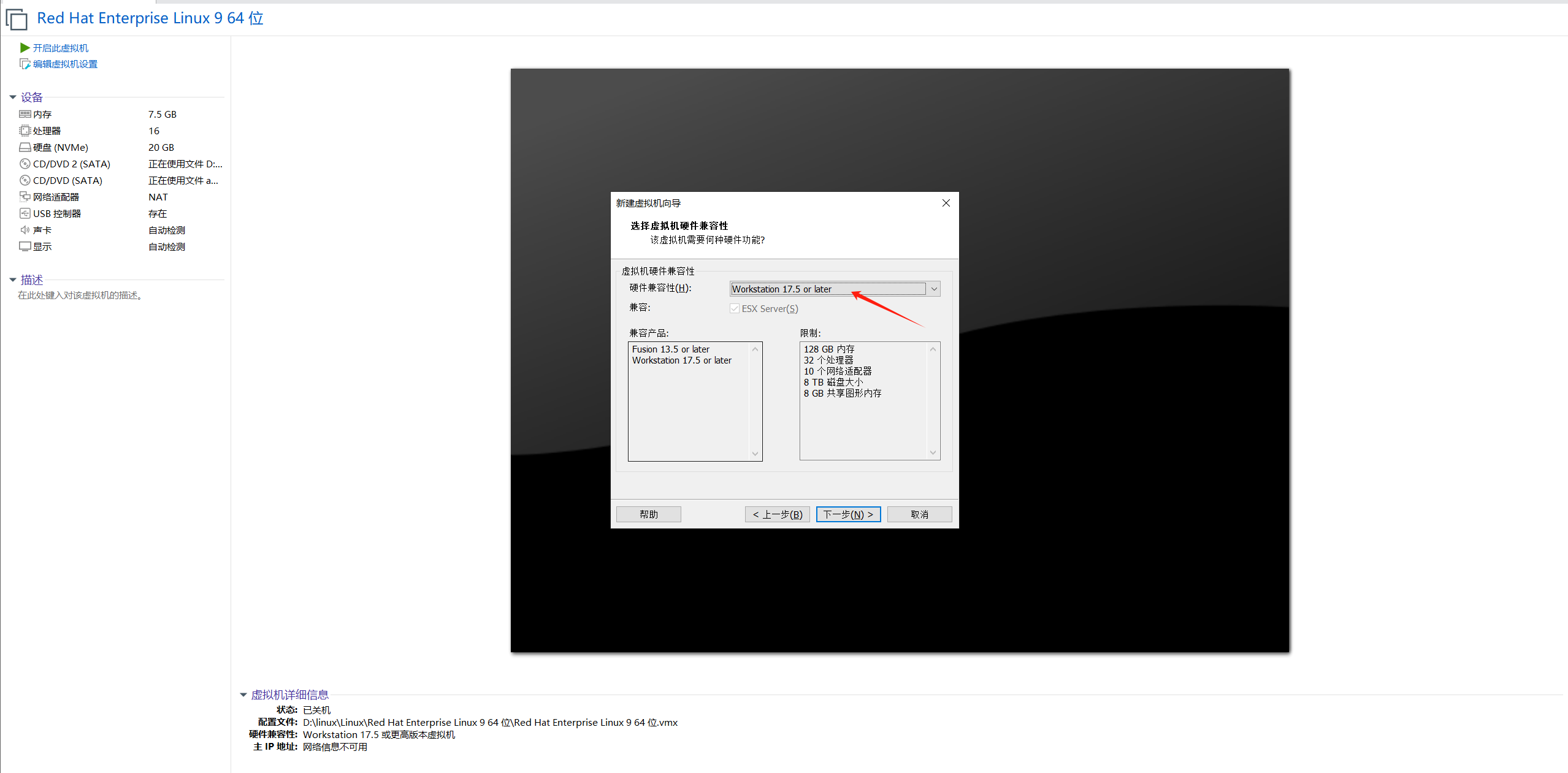Click the description field placeholder text
This screenshot has width=1568, height=773.
(x=82, y=295)
